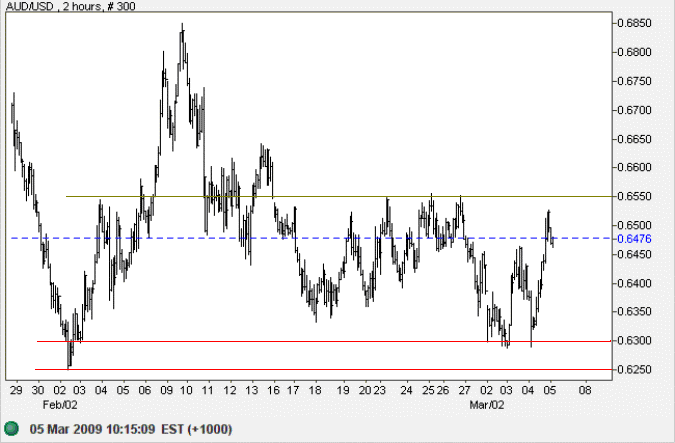
Task: Click the 0.6450 price axis label
Action: pyautogui.click(x=635, y=254)
